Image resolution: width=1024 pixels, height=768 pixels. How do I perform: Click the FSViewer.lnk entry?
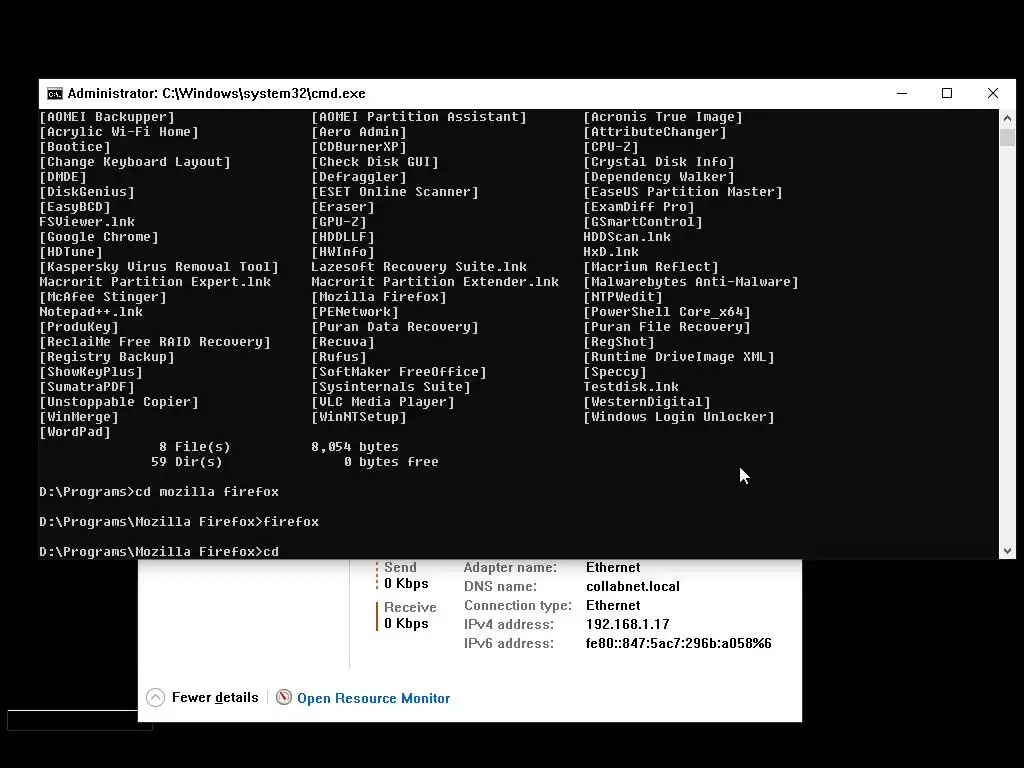point(87,222)
